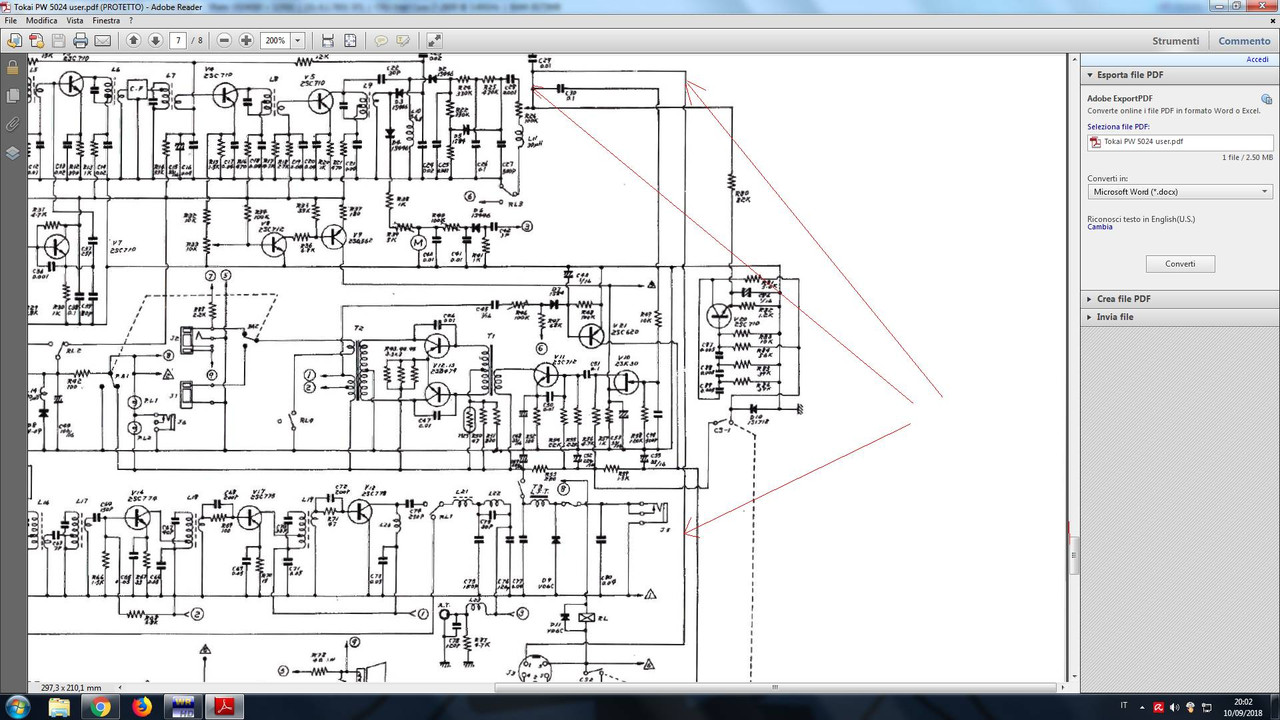
Task: Open Google Chrome from the taskbar
Action: click(101, 707)
